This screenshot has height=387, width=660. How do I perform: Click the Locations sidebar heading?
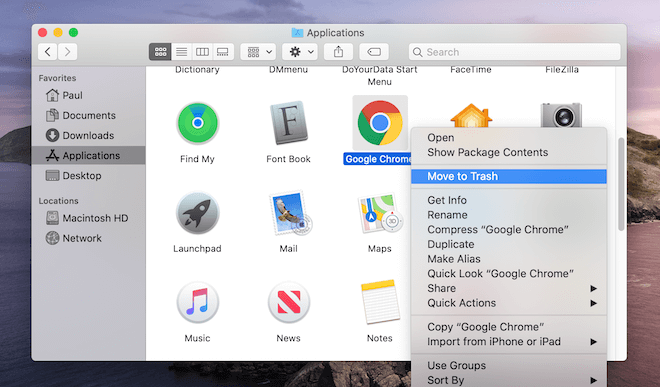pos(59,201)
